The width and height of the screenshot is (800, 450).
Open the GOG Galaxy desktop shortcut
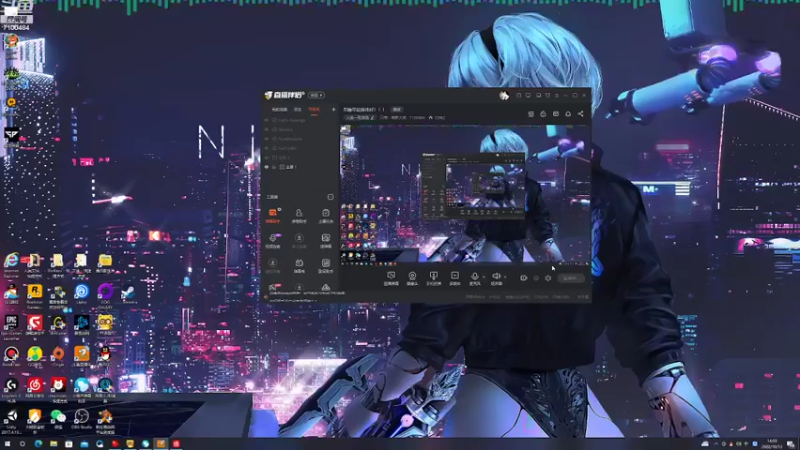tap(105, 296)
